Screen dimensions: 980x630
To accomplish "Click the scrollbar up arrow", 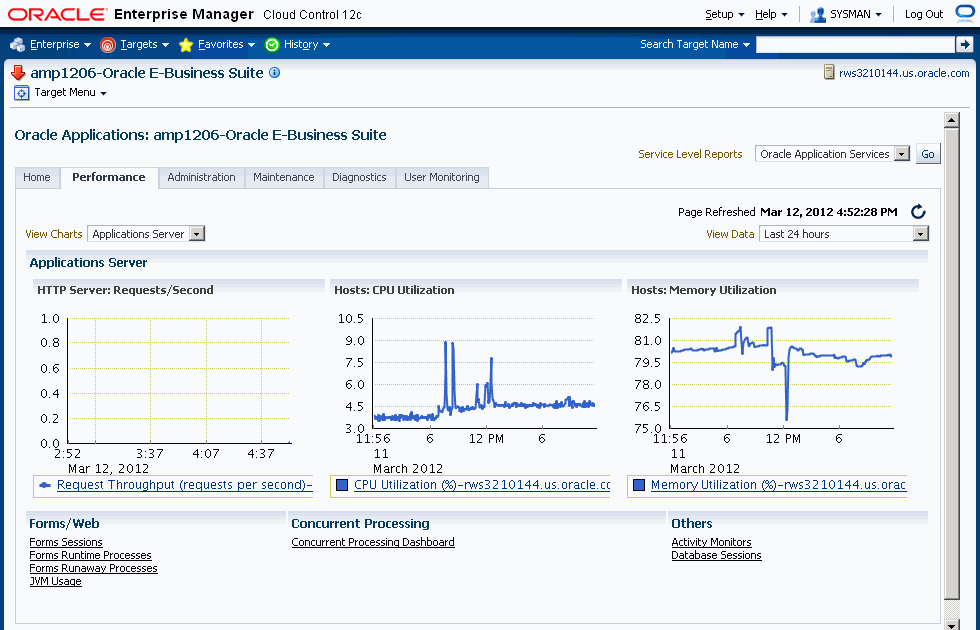I will [951, 120].
